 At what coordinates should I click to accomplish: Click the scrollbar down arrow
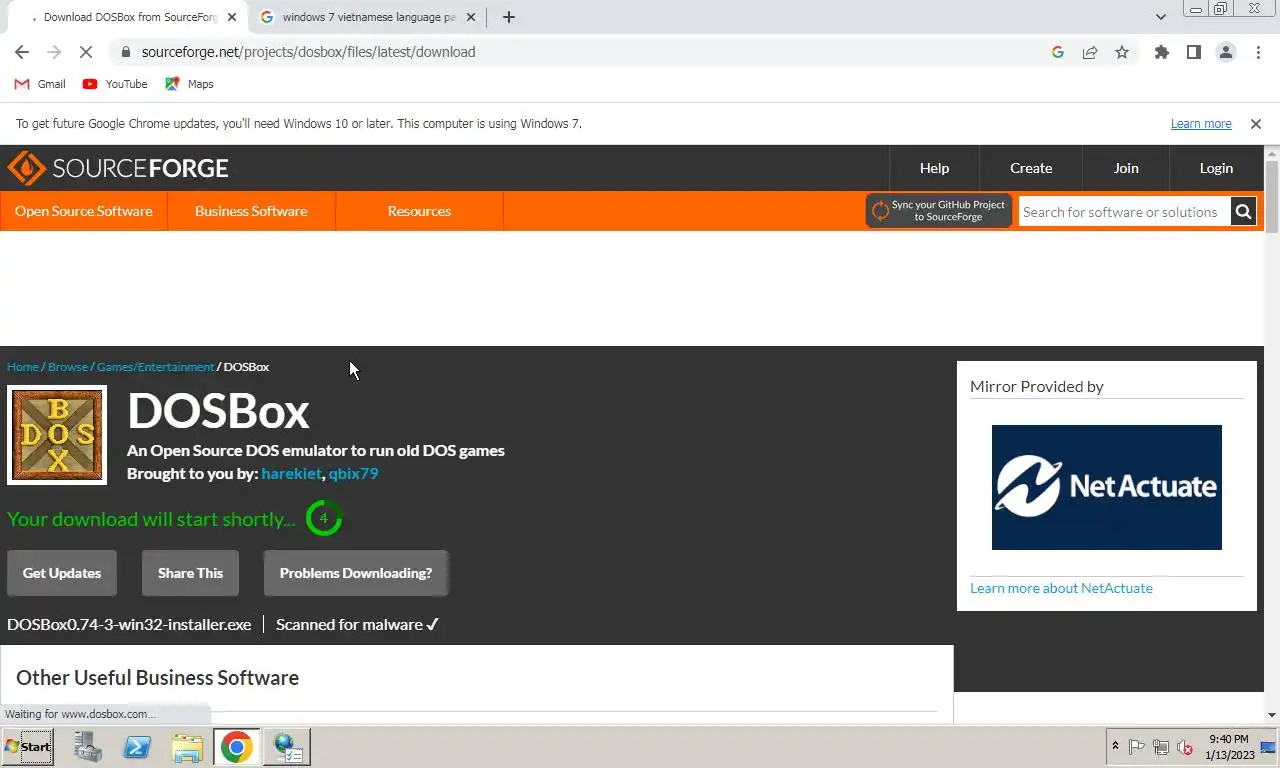(1272, 714)
